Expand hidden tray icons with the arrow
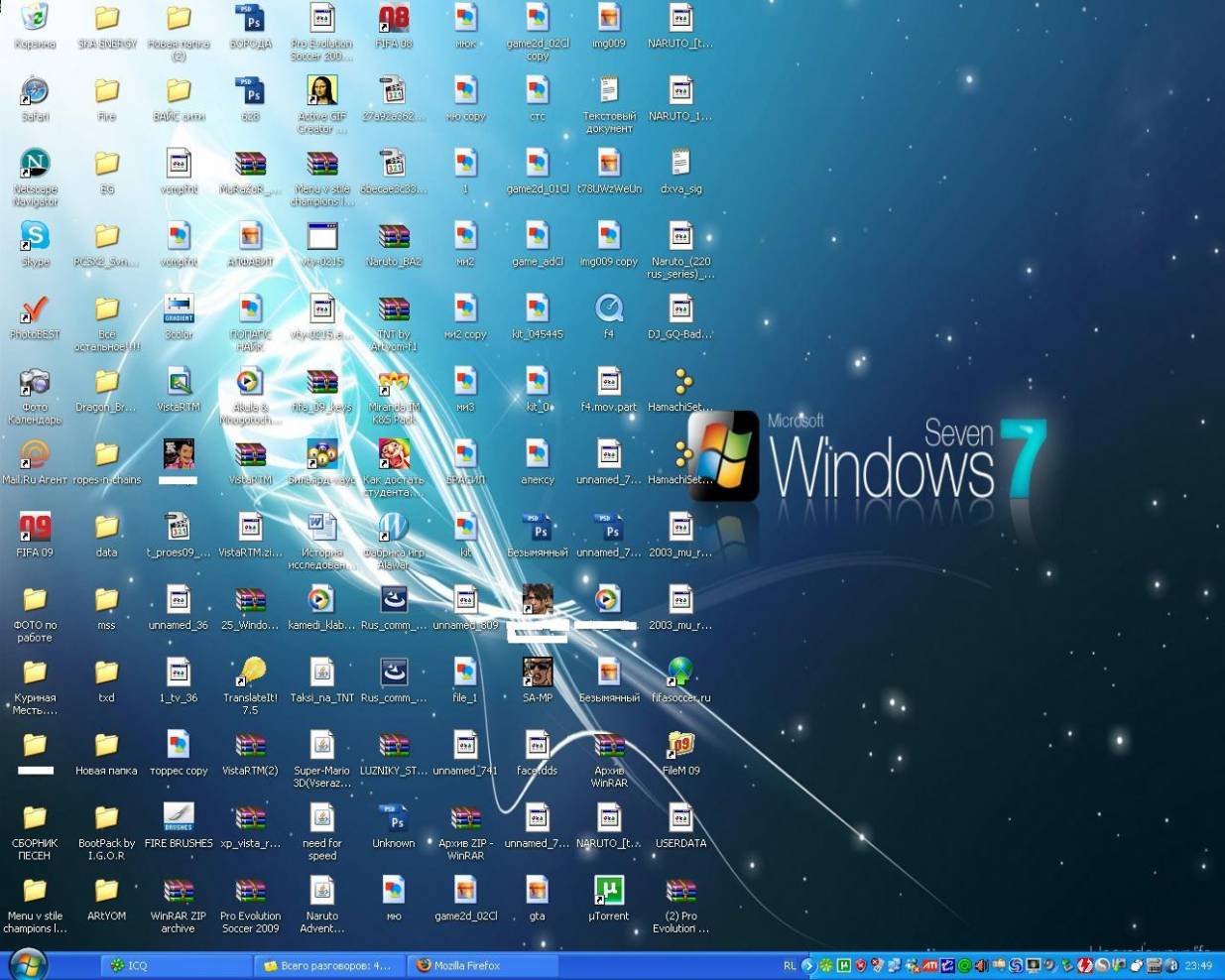 pos(807,965)
